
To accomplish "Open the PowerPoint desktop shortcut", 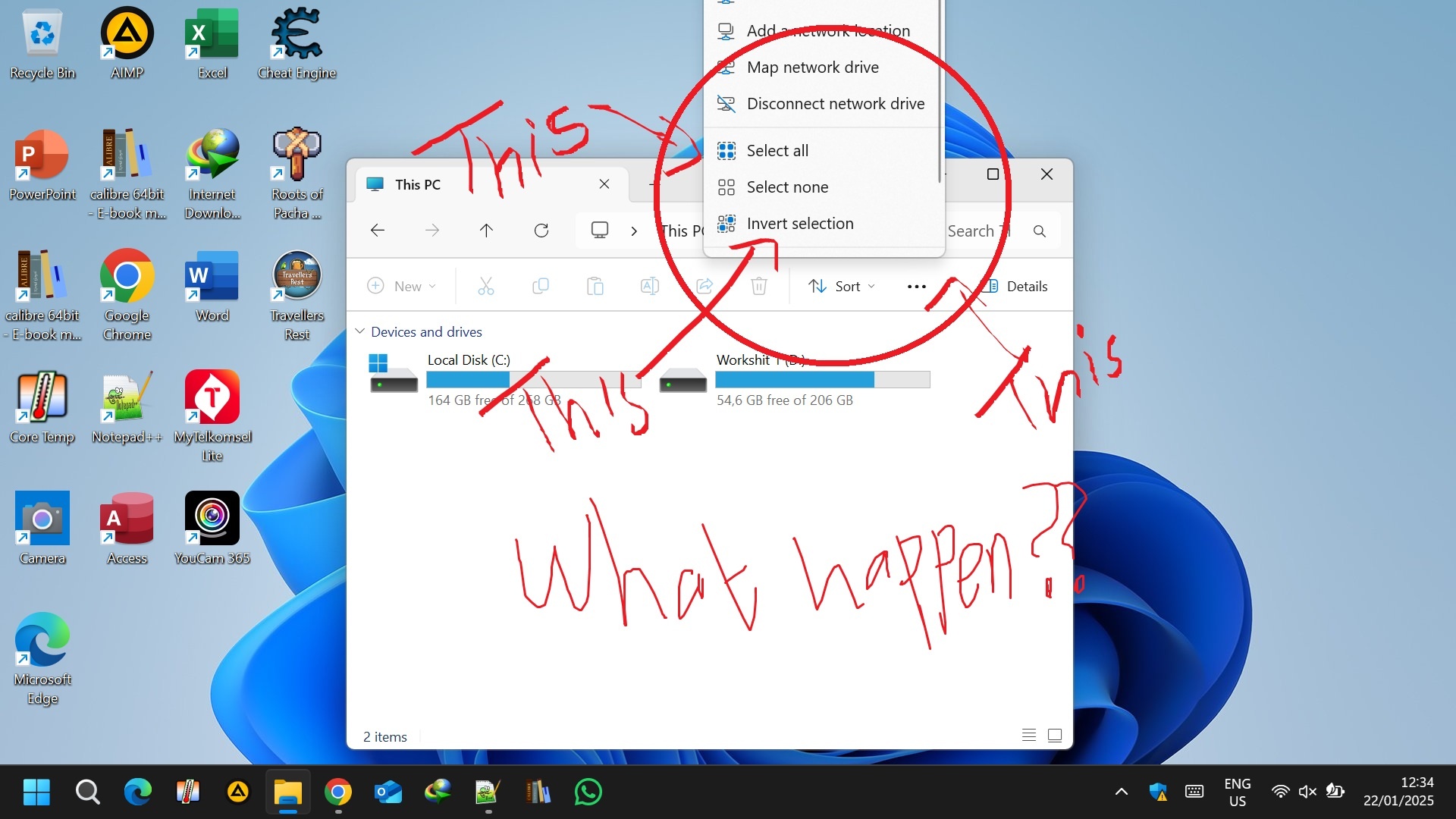I will coord(42,165).
